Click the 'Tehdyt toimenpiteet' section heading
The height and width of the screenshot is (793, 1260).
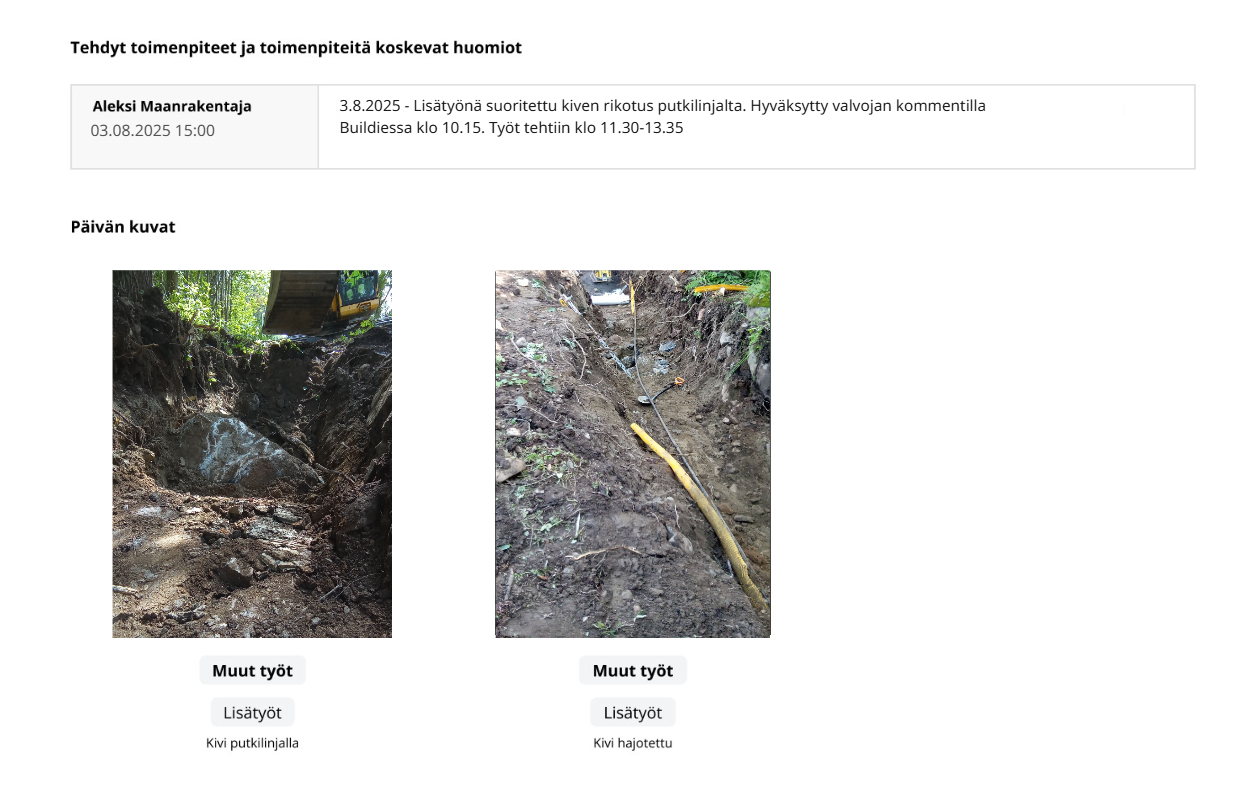[x=296, y=47]
